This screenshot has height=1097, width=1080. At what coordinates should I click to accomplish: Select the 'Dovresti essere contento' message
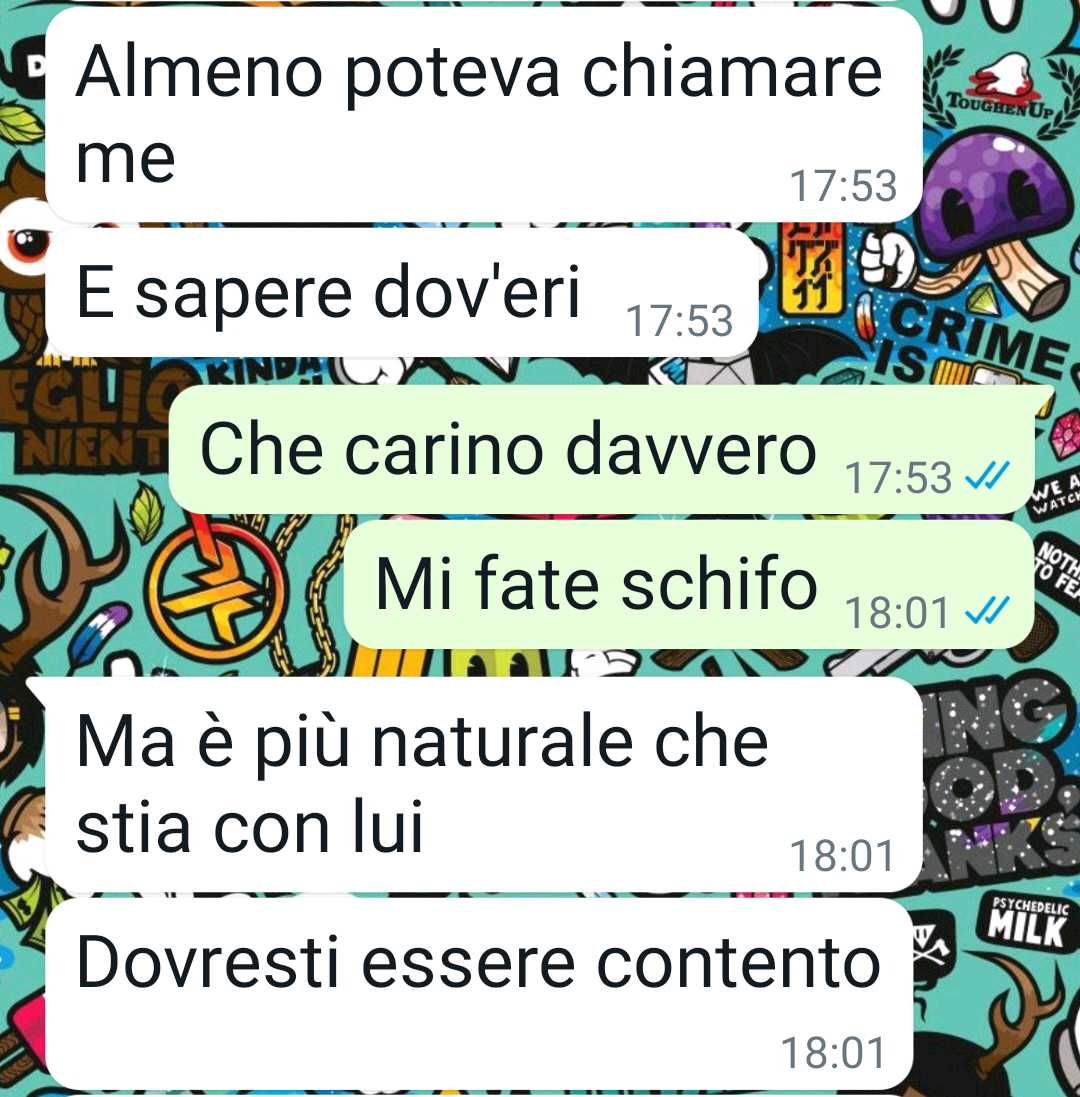pos(479,995)
